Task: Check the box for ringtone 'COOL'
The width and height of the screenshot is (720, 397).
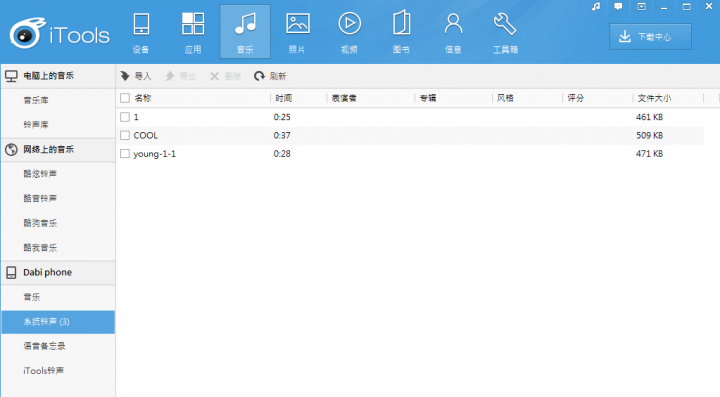Action: (x=125, y=135)
